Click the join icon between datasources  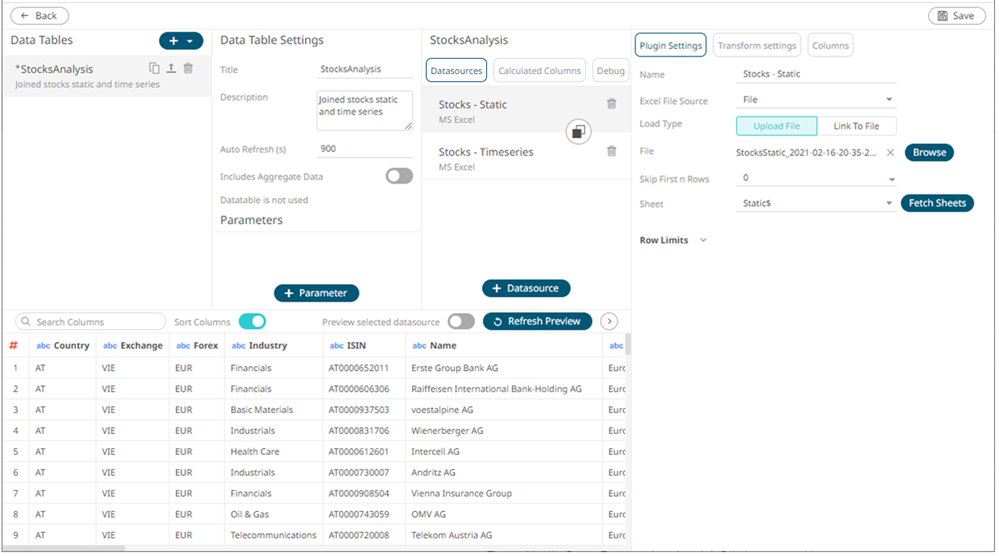coord(578,132)
